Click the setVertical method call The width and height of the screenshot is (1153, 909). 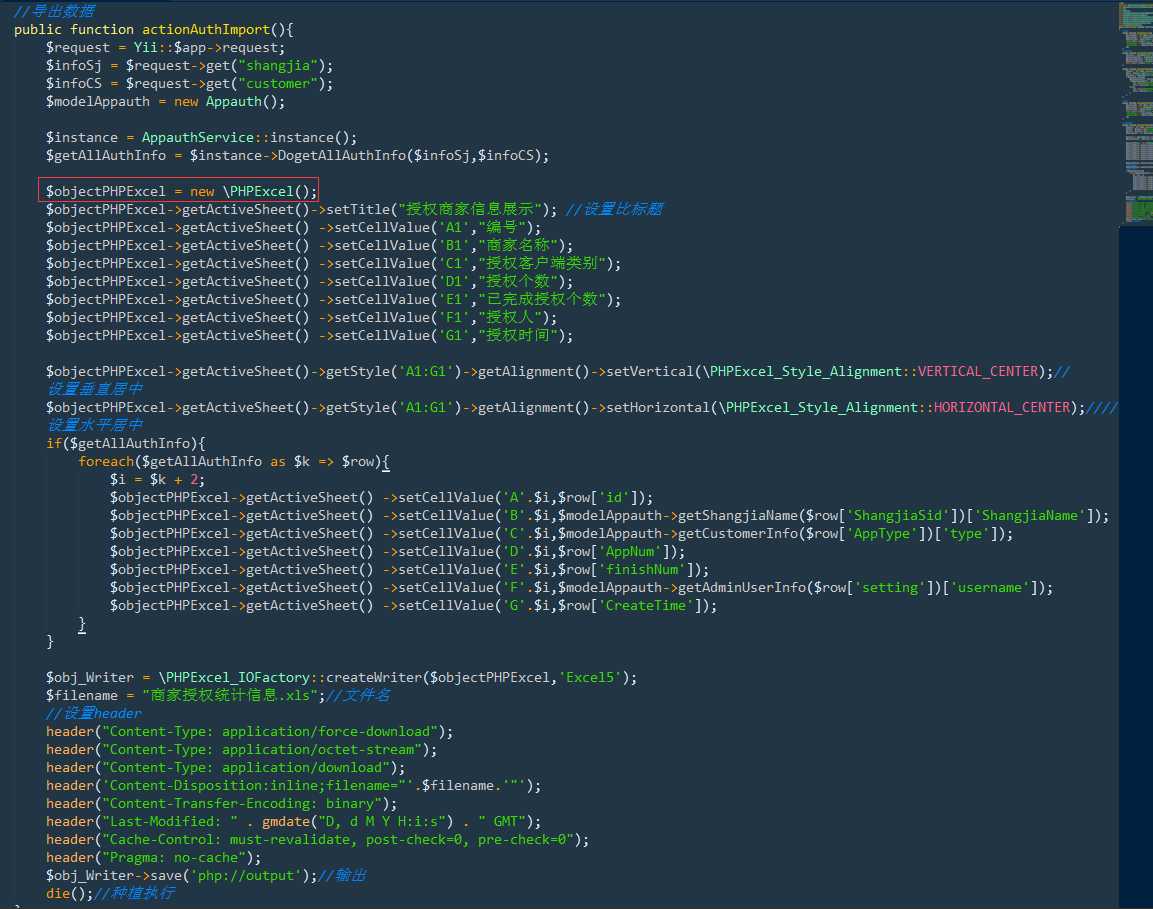click(650, 371)
